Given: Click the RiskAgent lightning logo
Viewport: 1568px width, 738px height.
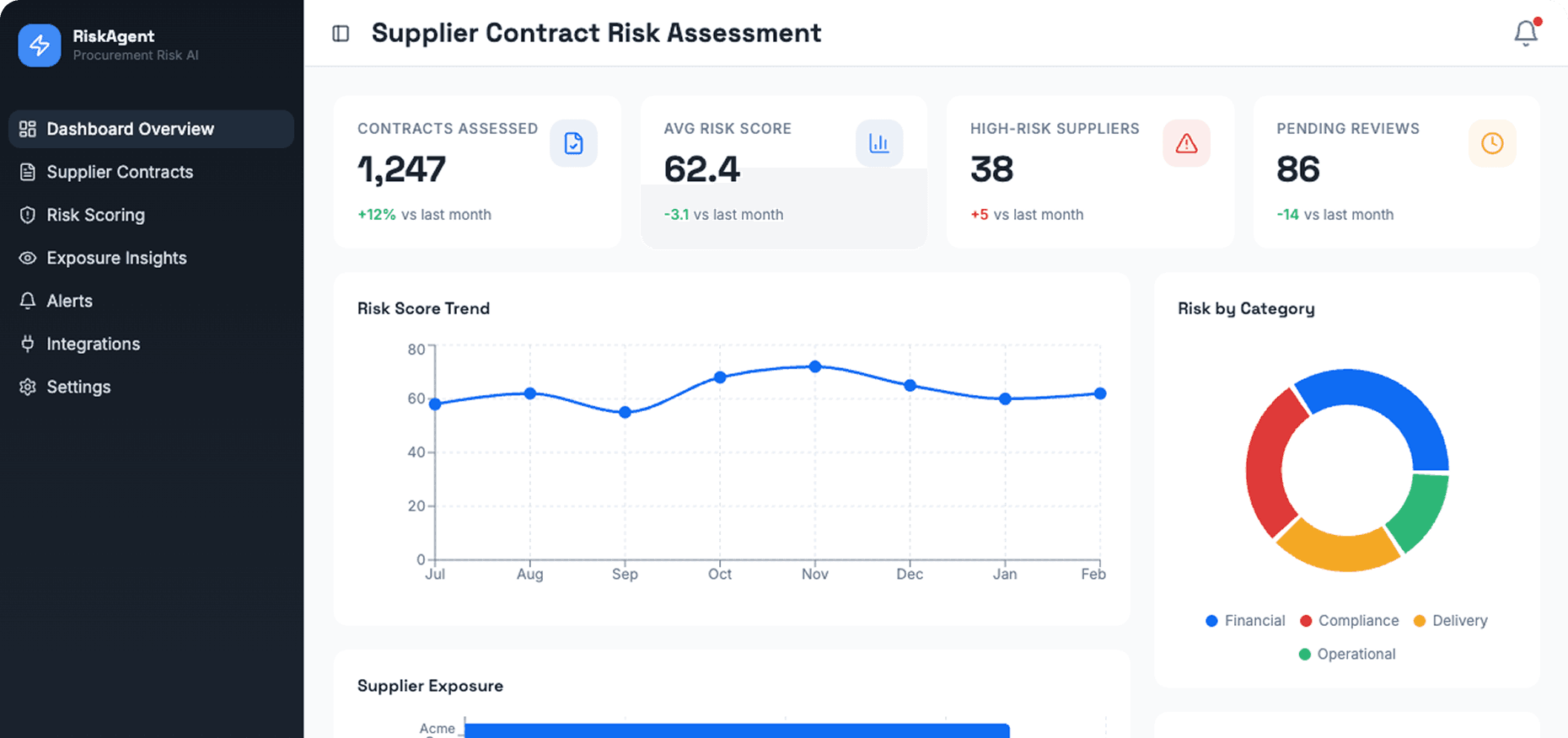Looking at the screenshot, I should pos(39,45).
